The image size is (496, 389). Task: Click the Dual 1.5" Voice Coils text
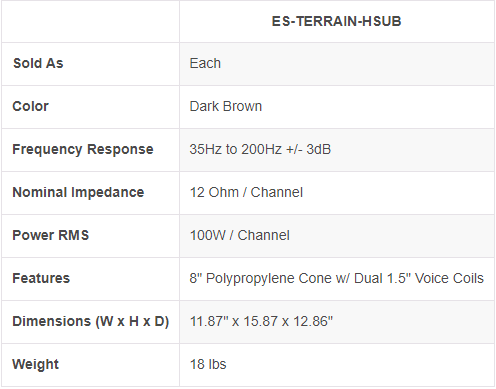click(x=419, y=278)
